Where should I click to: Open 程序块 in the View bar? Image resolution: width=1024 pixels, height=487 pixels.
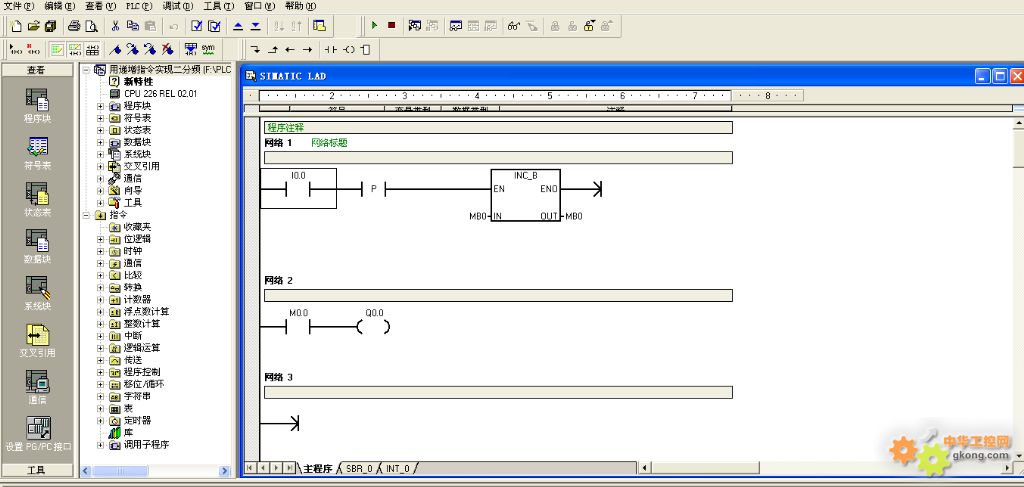point(37,106)
